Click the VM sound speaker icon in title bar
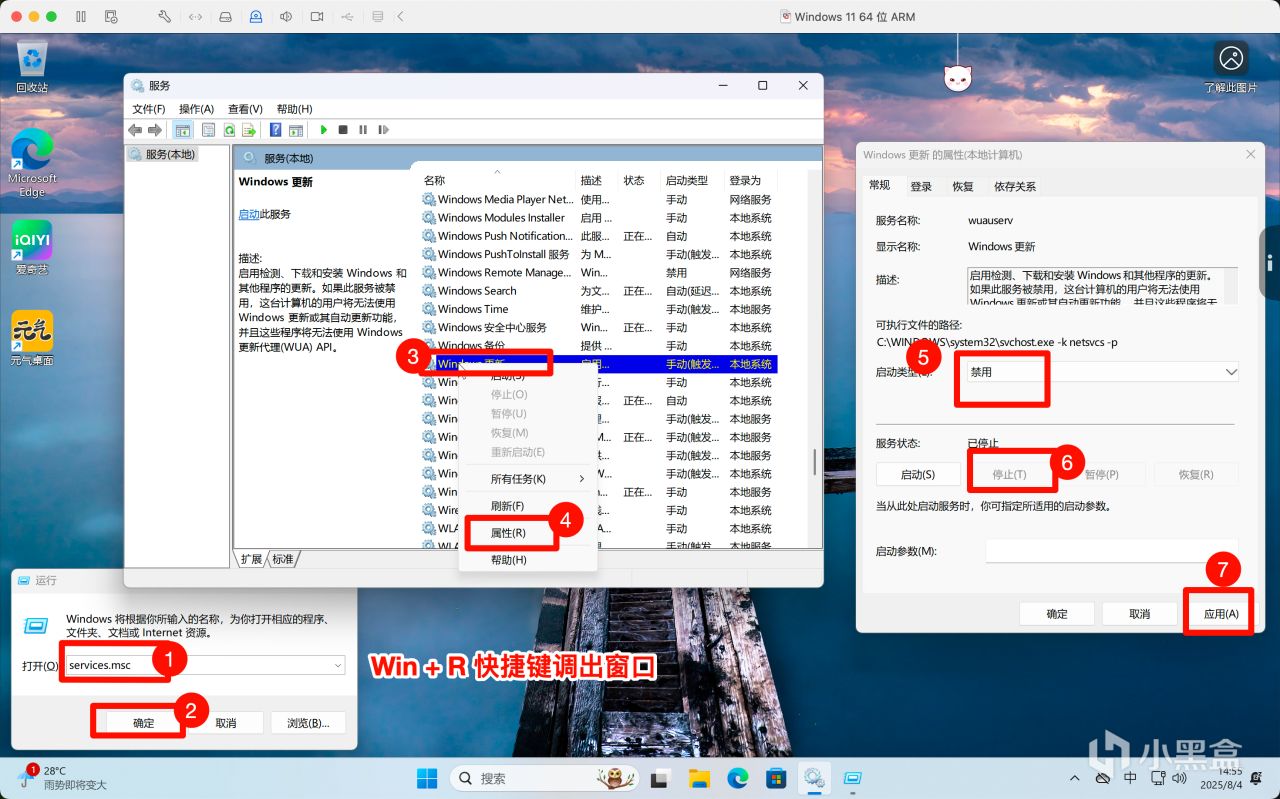 click(x=287, y=17)
